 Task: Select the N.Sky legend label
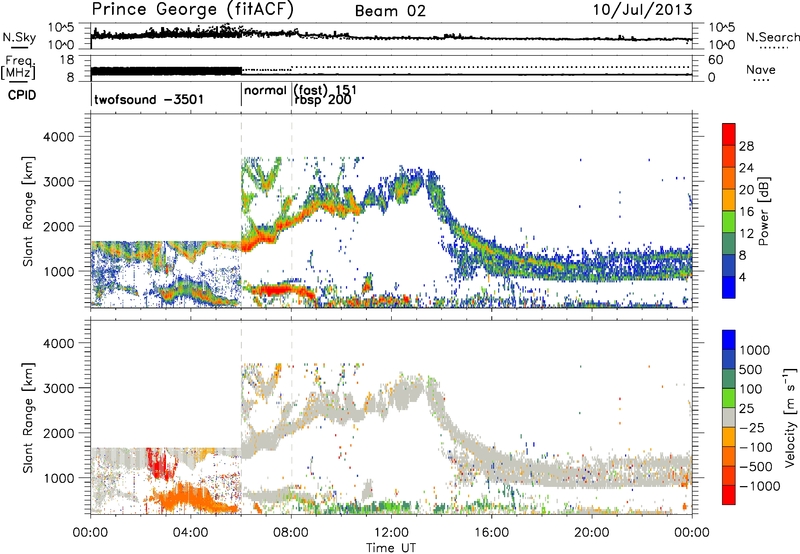[x=19, y=37]
